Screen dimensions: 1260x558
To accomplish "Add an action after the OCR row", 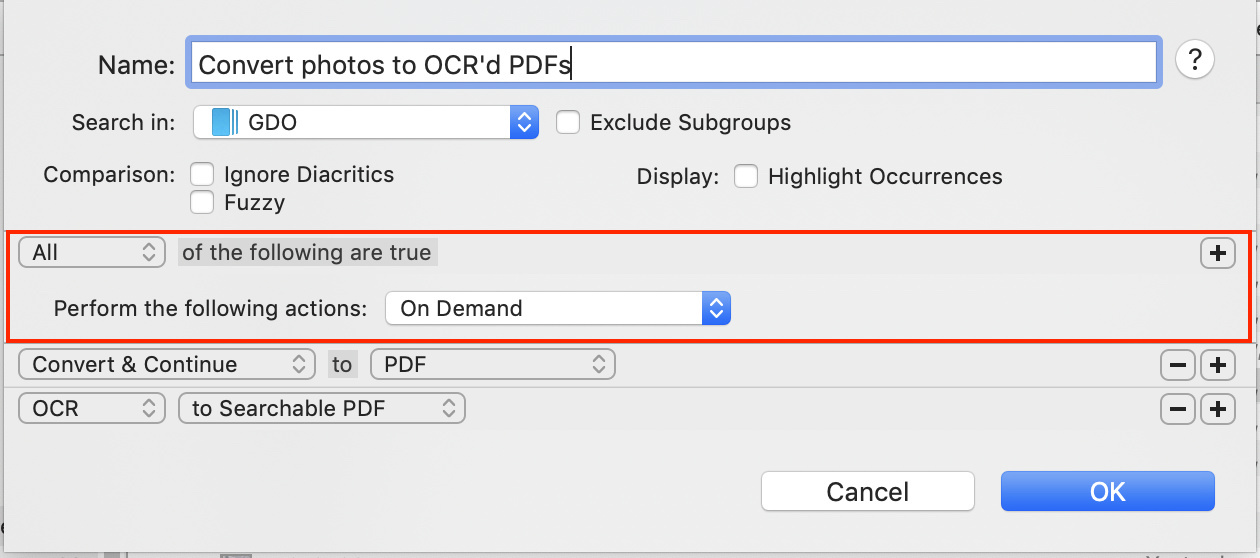I will [x=1217, y=408].
